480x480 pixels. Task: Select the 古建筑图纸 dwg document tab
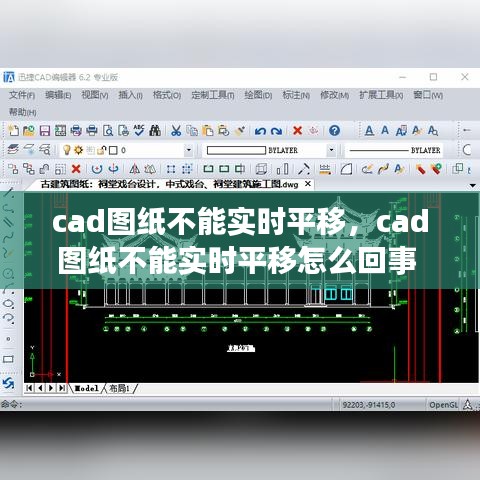point(169,184)
